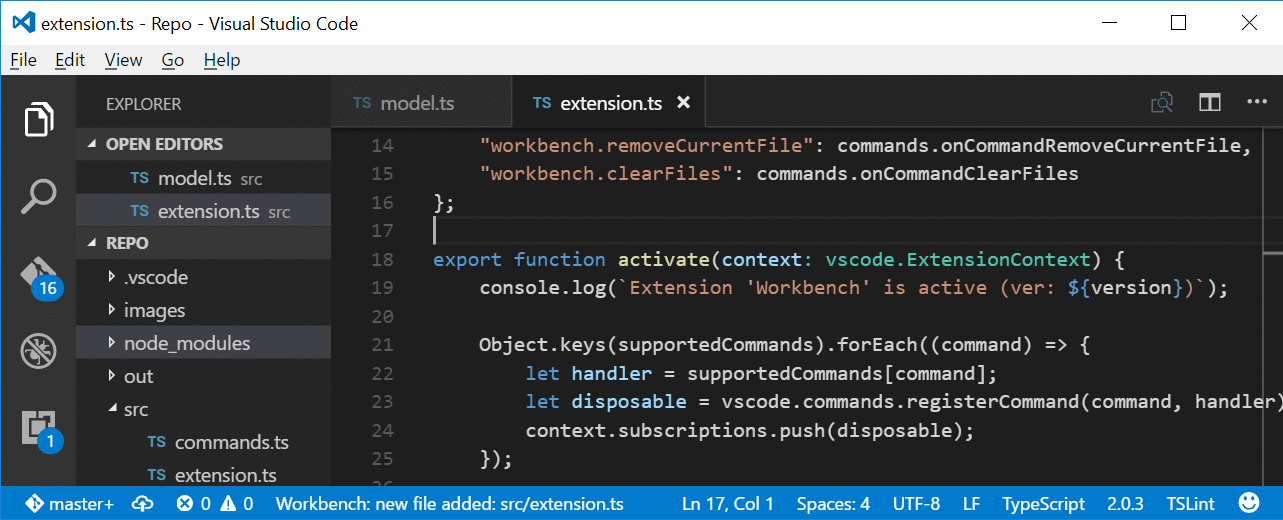
Task: Open Source Control view with 16 changes
Action: click(x=40, y=277)
